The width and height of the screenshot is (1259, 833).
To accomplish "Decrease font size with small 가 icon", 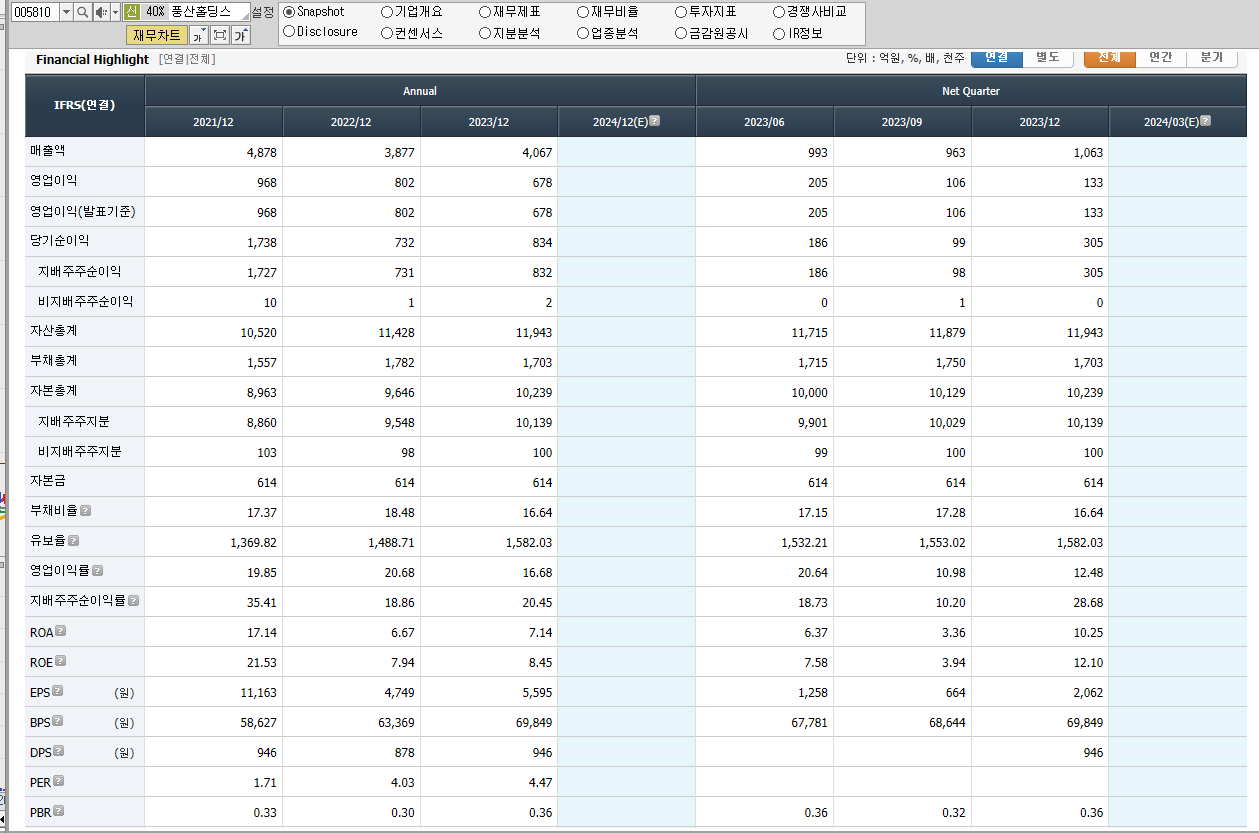I will [x=198, y=36].
